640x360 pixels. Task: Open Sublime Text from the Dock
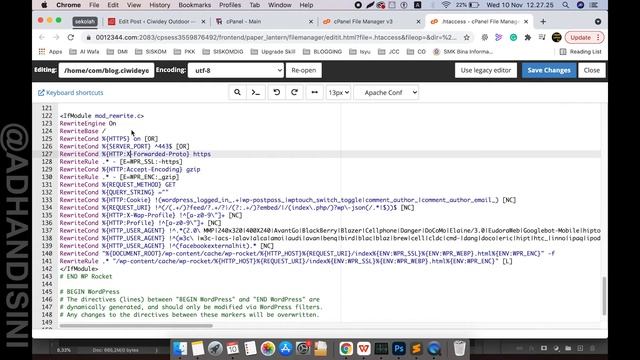coord(416,348)
